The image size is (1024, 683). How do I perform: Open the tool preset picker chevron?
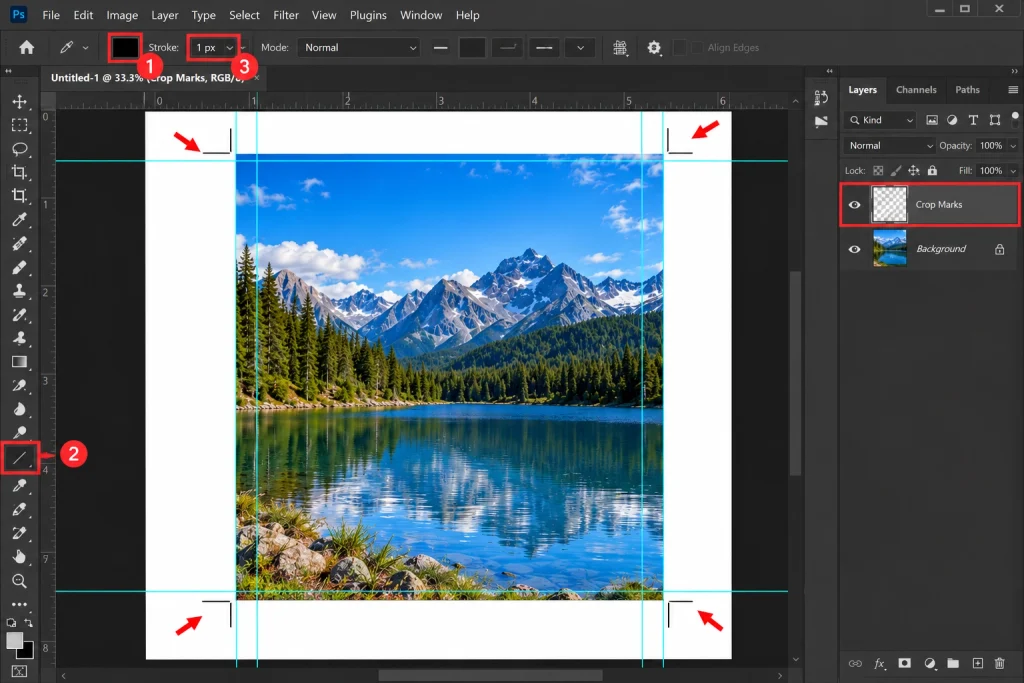pos(86,48)
